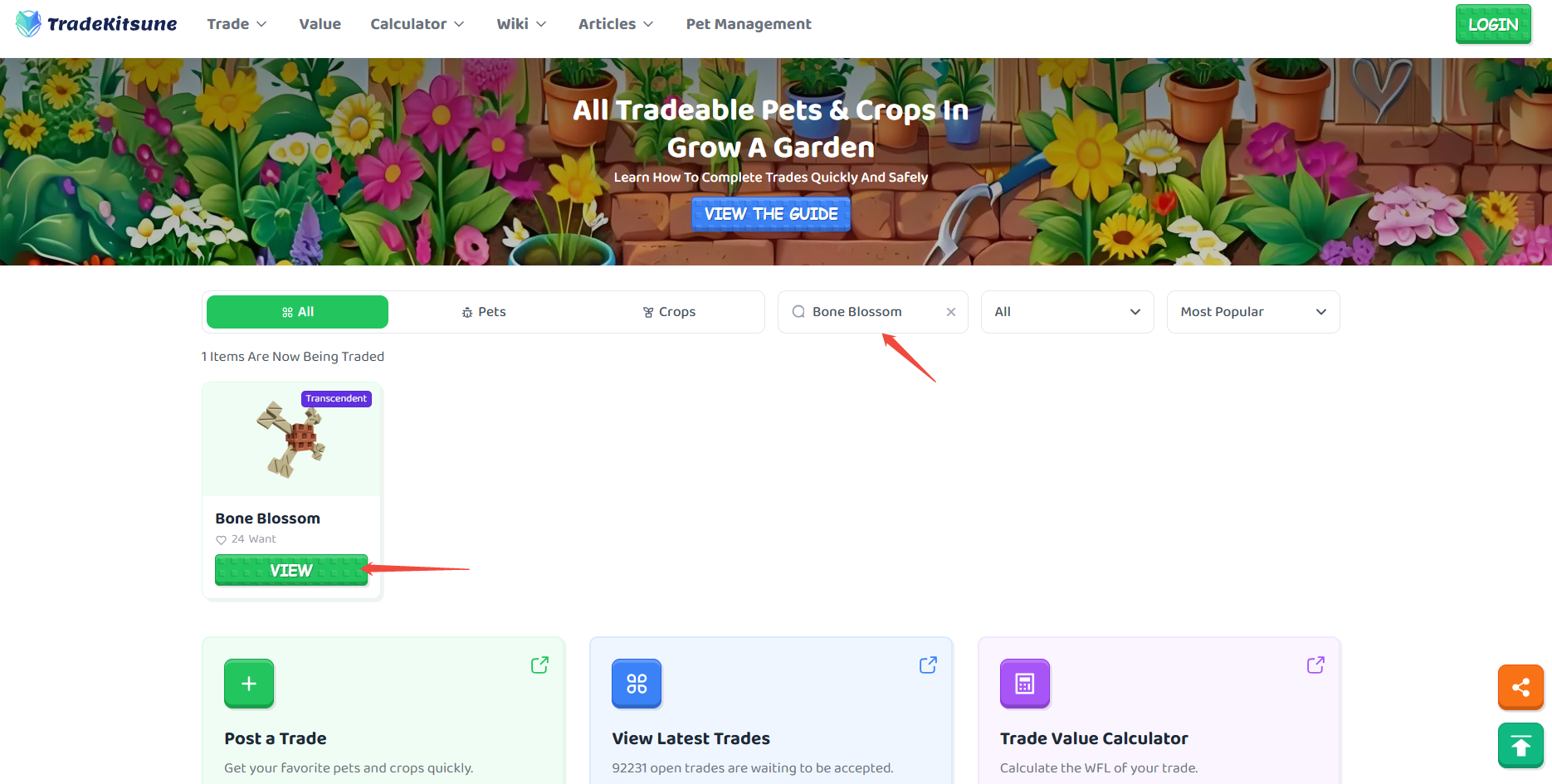The height and width of the screenshot is (784, 1552).
Task: Expand the Articles menu
Action: [616, 24]
